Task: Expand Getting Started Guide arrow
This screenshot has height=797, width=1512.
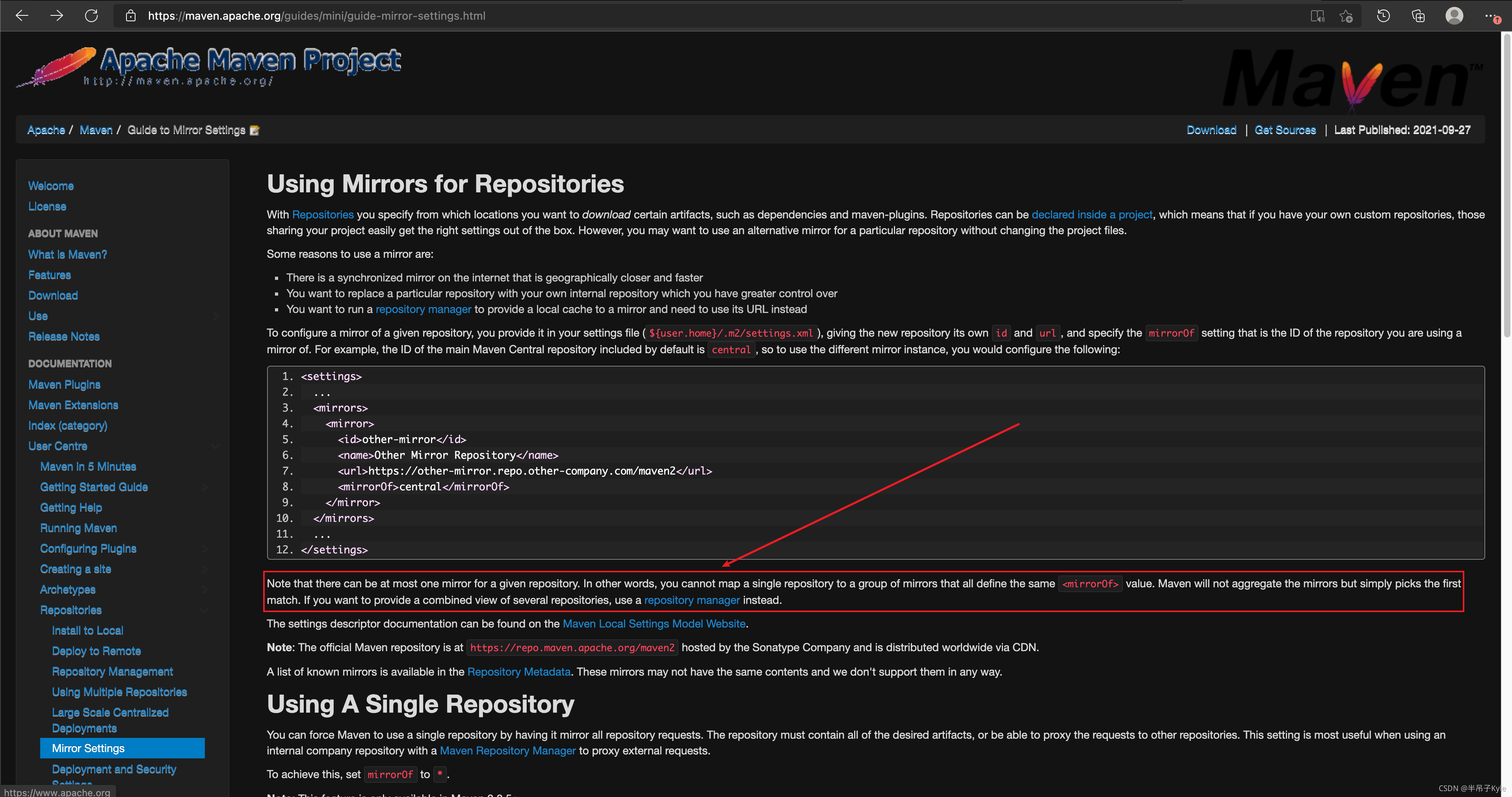Action: tap(204, 488)
